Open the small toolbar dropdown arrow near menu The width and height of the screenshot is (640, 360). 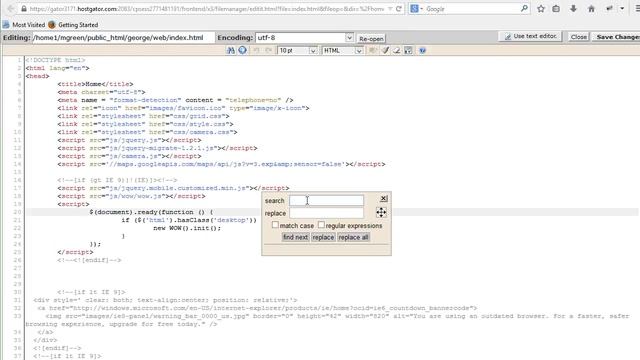tap(622, 9)
